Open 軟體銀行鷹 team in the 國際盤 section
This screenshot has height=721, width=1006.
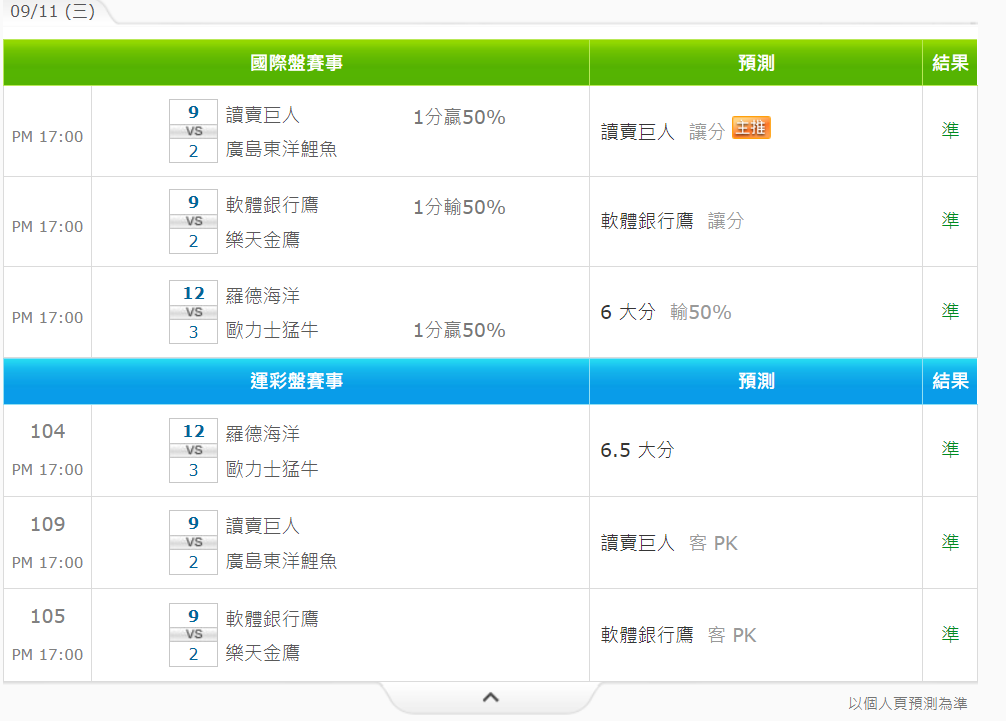pos(272,205)
